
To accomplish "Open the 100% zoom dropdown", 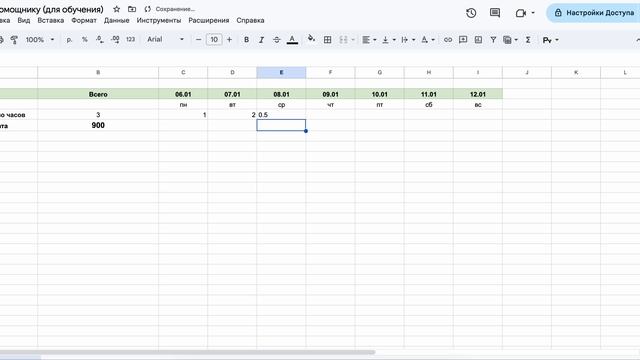I will pos(40,40).
